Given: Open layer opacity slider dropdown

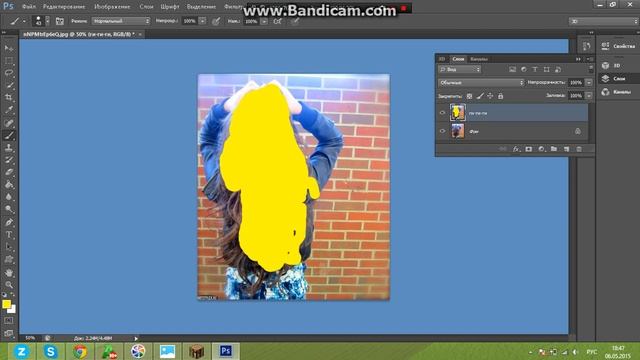Looking at the screenshot, I should (x=589, y=82).
